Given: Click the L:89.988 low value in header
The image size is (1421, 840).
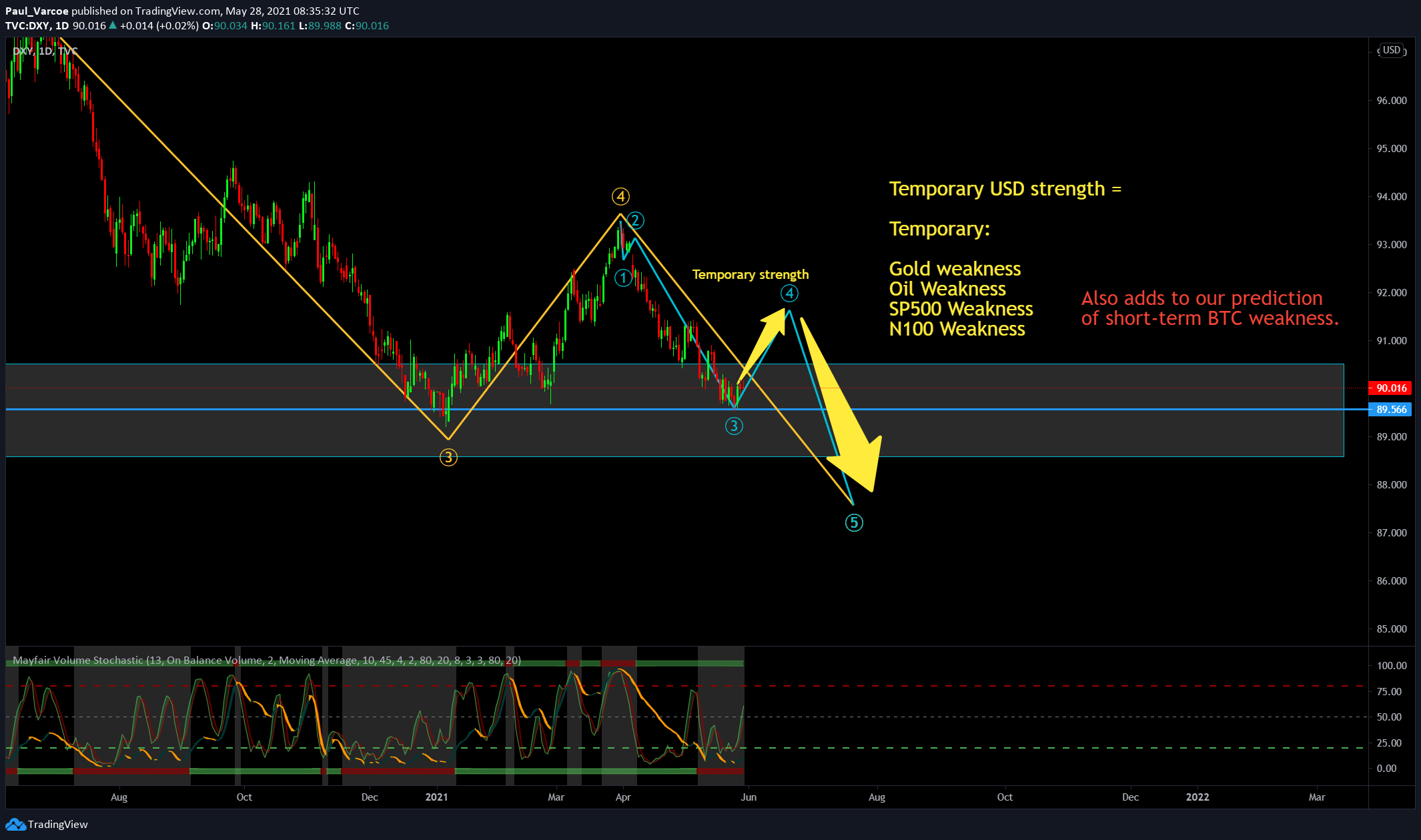Looking at the screenshot, I should click(x=320, y=25).
